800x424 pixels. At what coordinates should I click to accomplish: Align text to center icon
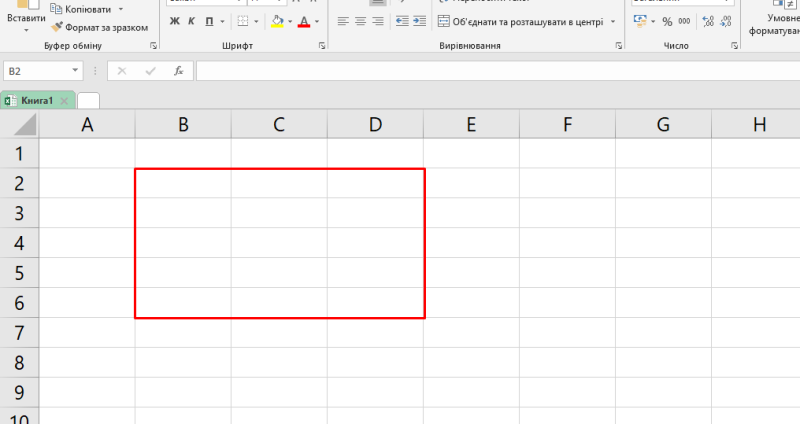tap(359, 21)
